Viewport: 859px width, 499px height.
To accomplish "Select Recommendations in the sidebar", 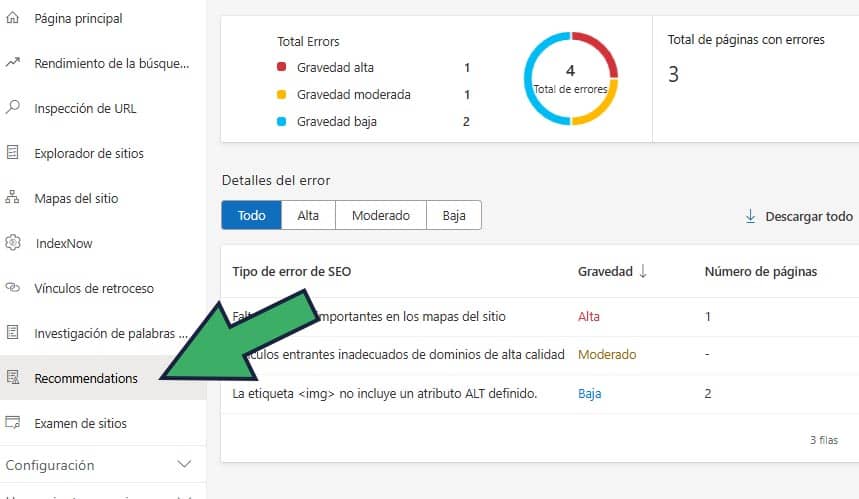I will click(x=103, y=378).
